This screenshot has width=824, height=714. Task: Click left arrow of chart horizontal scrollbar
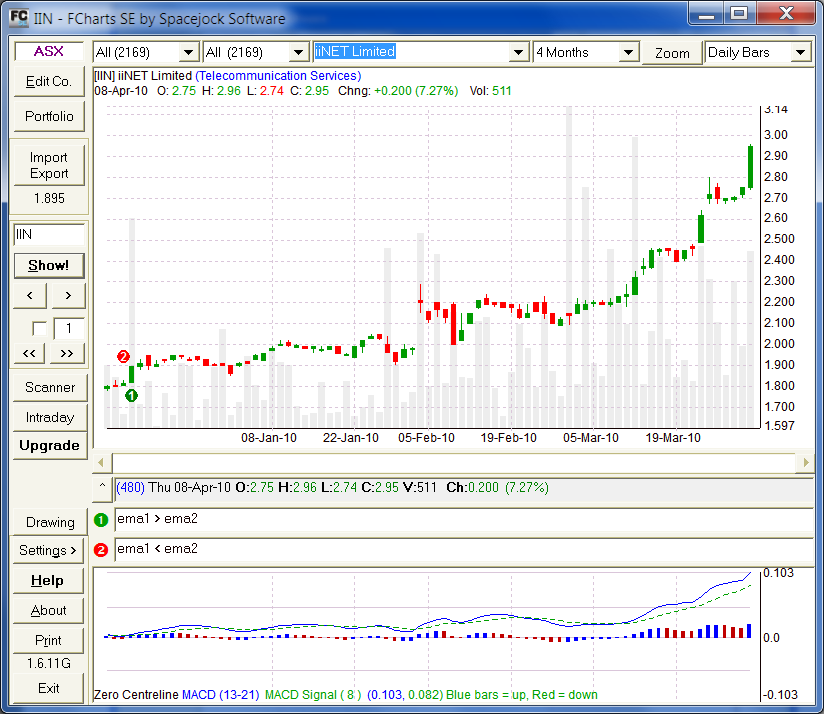[101, 463]
